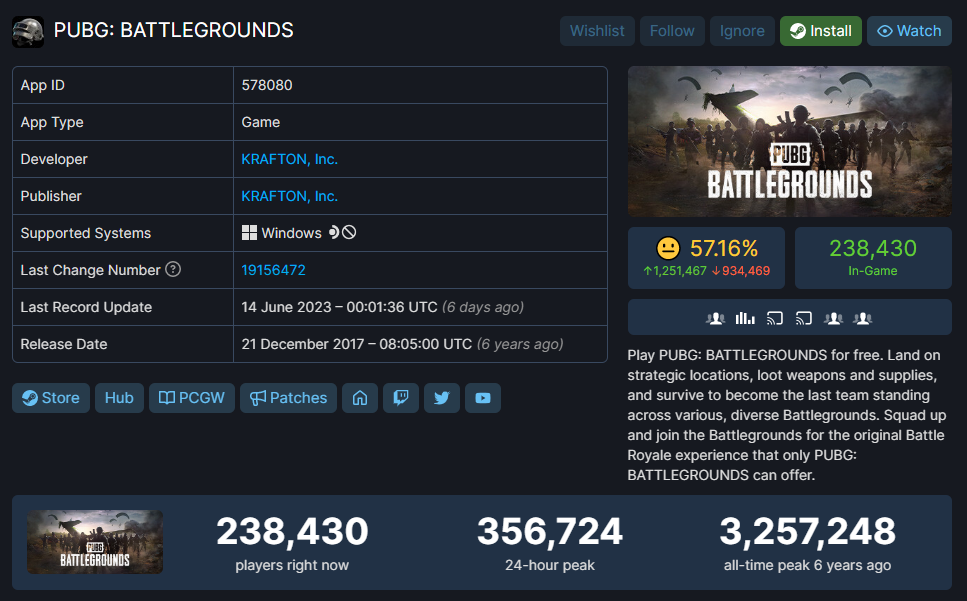Click the Release Date label
Image resolution: width=967 pixels, height=601 pixels.
click(64, 344)
